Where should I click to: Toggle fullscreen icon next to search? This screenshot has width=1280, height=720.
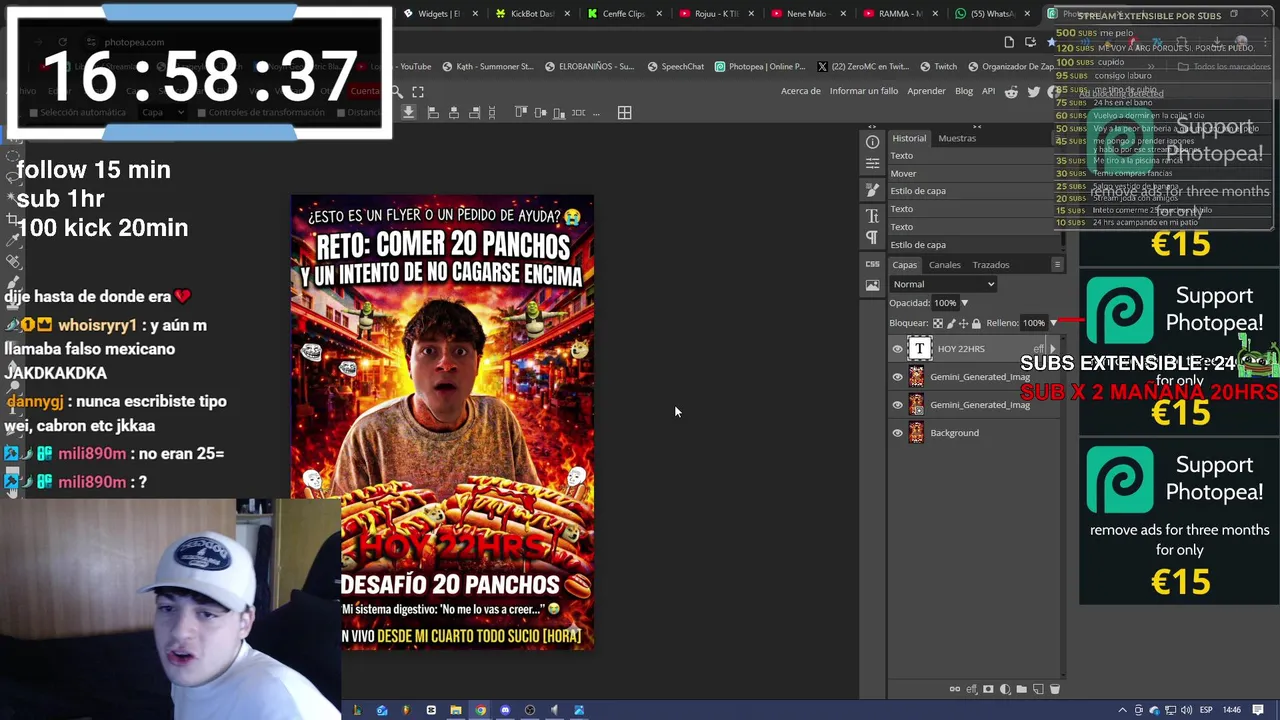(418, 91)
